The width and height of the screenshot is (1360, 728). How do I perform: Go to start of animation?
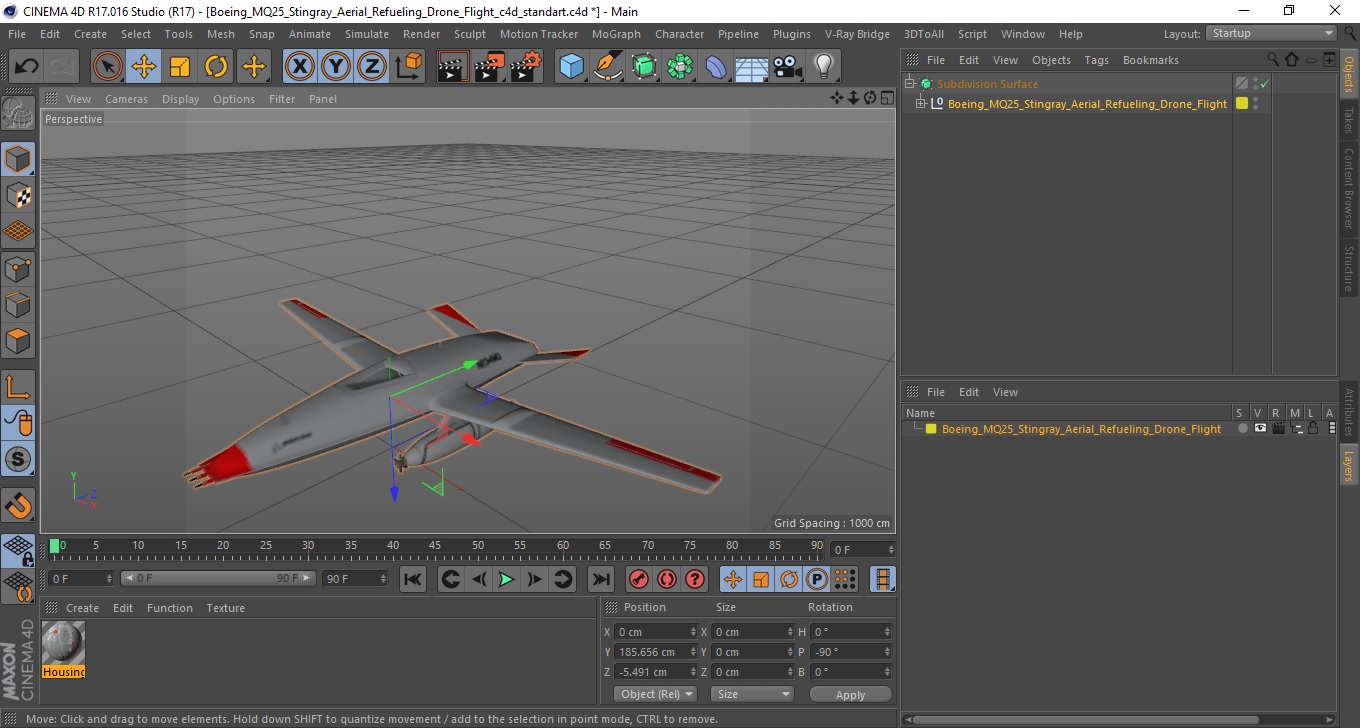[x=412, y=579]
